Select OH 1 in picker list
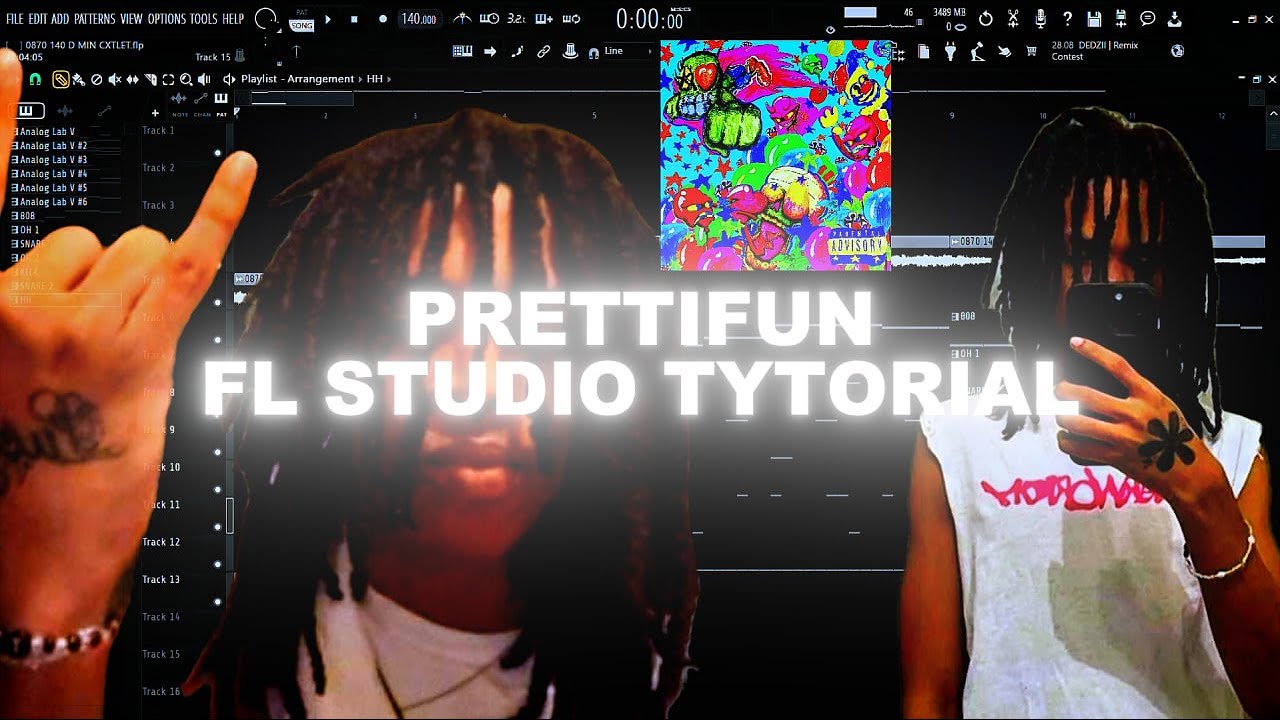Image resolution: width=1280 pixels, height=720 pixels. [27, 230]
